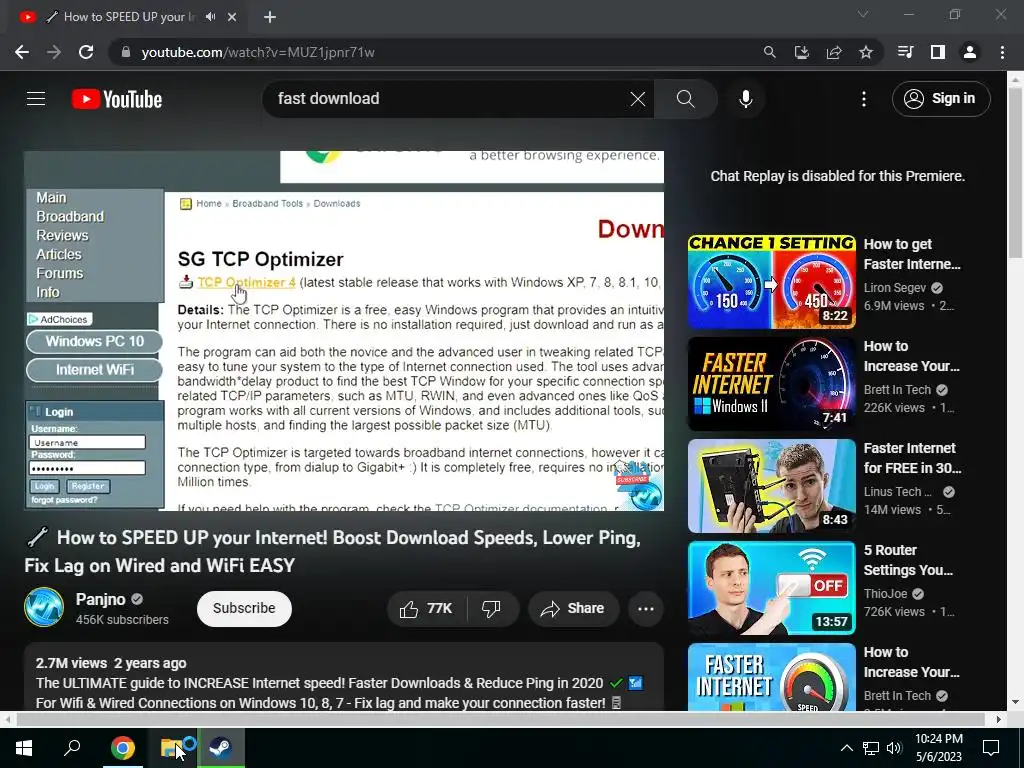The height and width of the screenshot is (768, 1024).
Task: Share this video
Action: click(x=573, y=609)
